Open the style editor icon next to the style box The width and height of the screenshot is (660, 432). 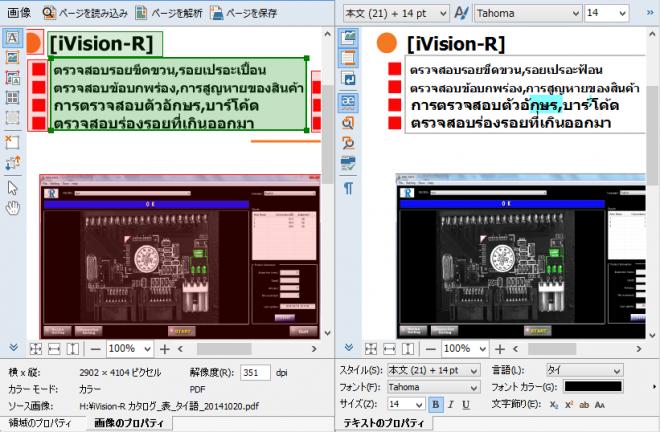coord(462,13)
